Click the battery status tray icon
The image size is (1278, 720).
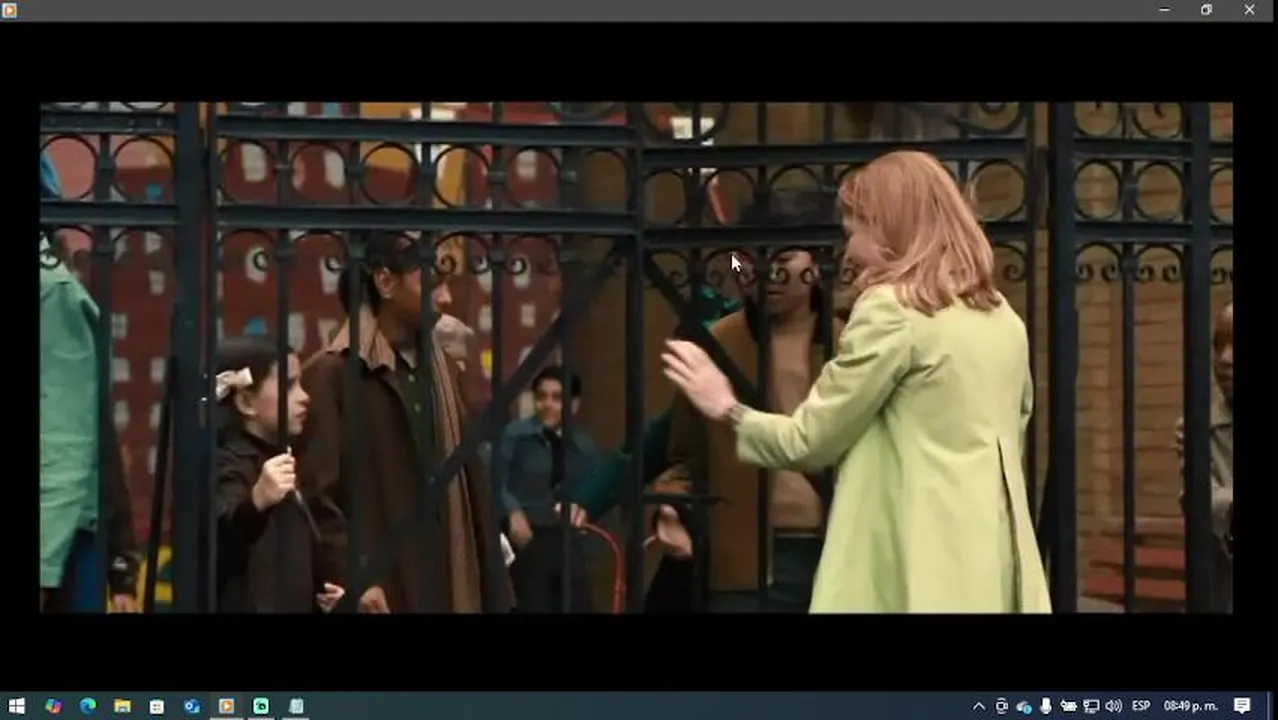coord(1069,706)
